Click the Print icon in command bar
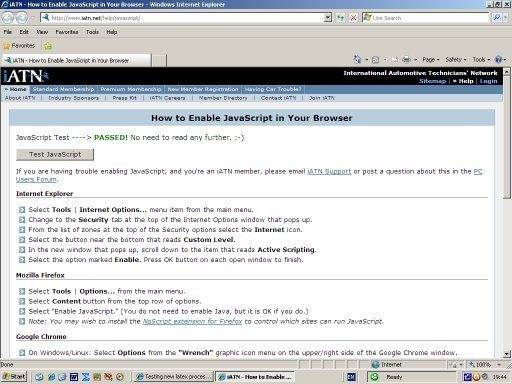Screen dimensions: 512x384 pos(406,60)
